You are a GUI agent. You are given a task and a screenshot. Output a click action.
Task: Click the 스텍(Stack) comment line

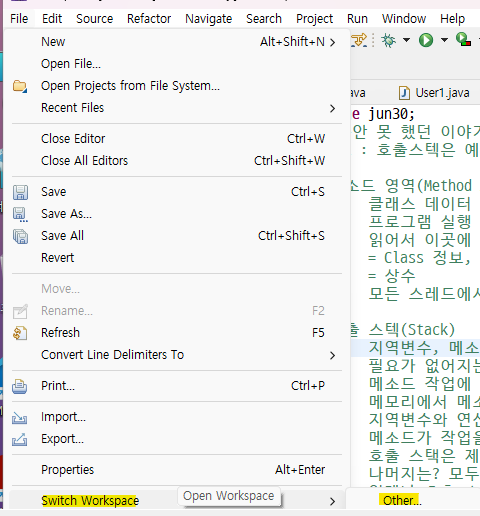[412, 330]
